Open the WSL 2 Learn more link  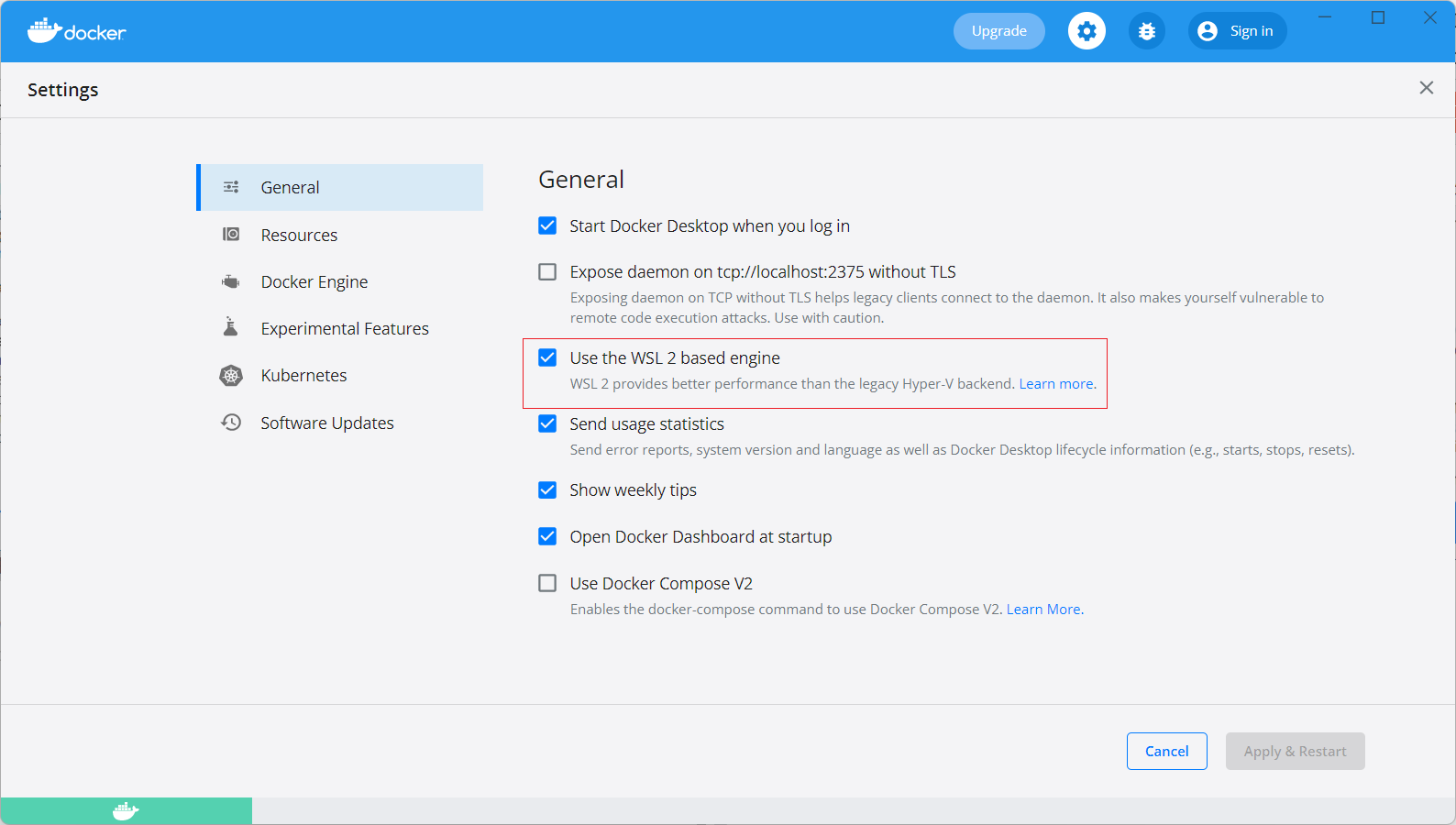[x=1056, y=384]
